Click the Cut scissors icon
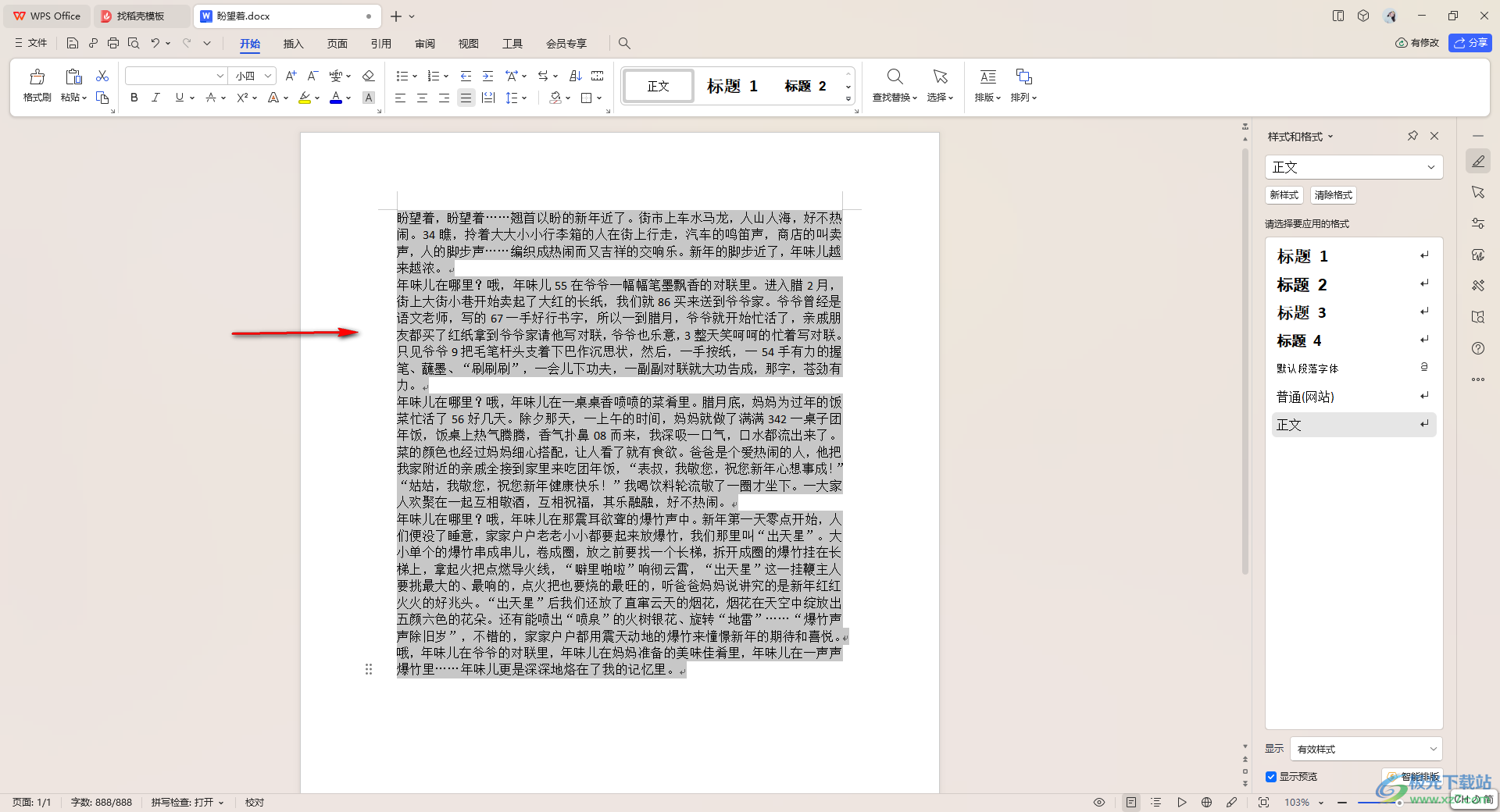This screenshot has height=812, width=1500. (x=102, y=76)
